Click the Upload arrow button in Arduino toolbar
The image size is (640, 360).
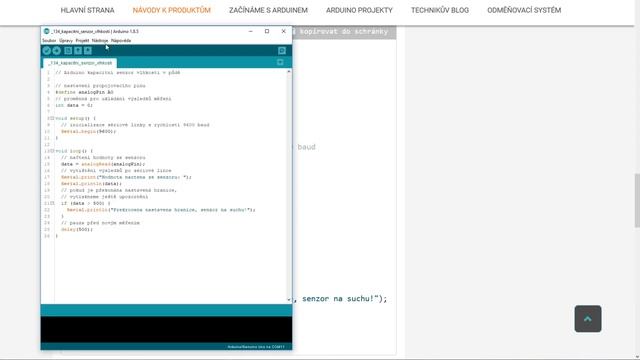(57, 51)
